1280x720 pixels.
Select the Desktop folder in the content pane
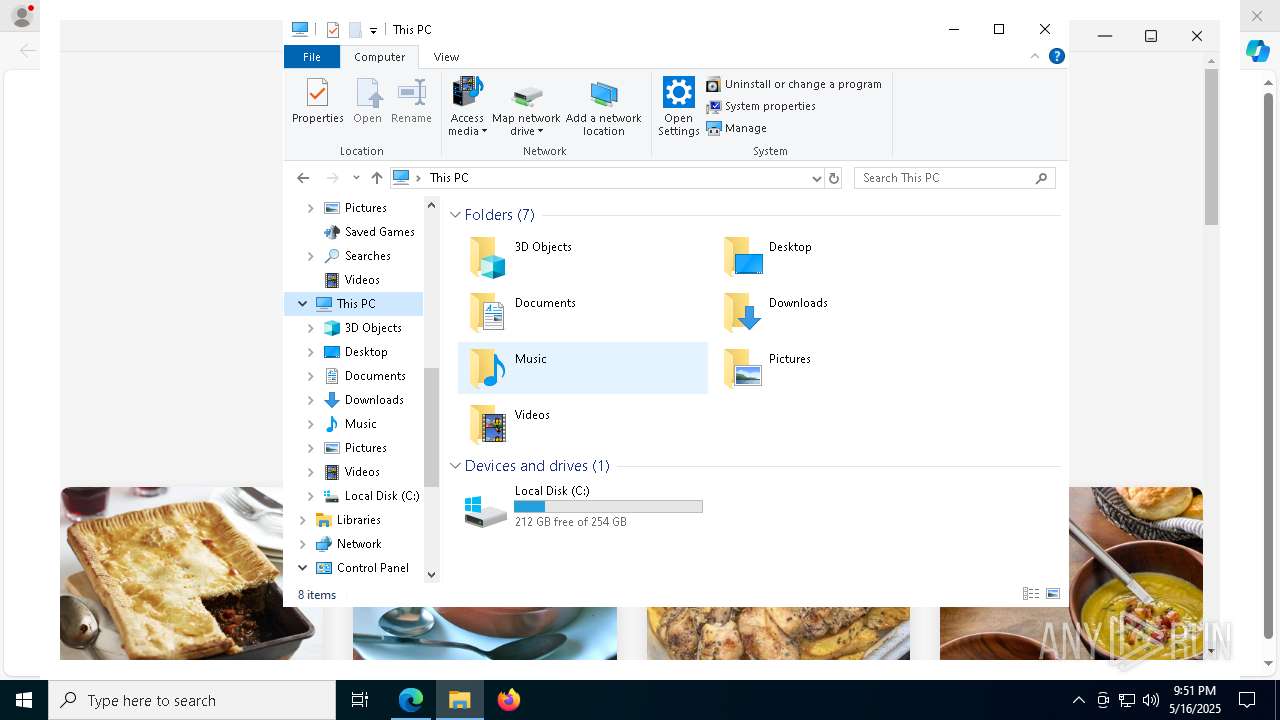coord(836,257)
